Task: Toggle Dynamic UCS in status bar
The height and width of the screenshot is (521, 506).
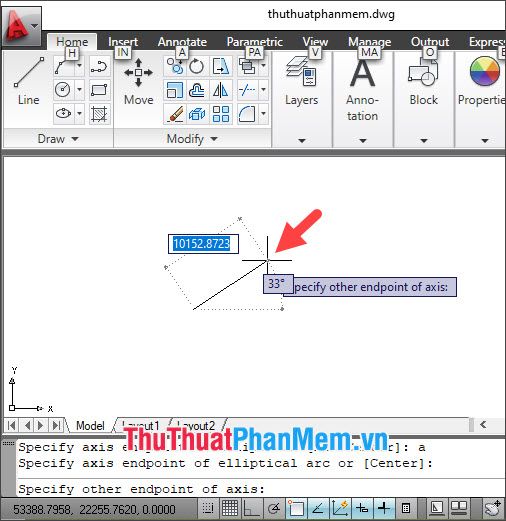Action: (x=340, y=508)
